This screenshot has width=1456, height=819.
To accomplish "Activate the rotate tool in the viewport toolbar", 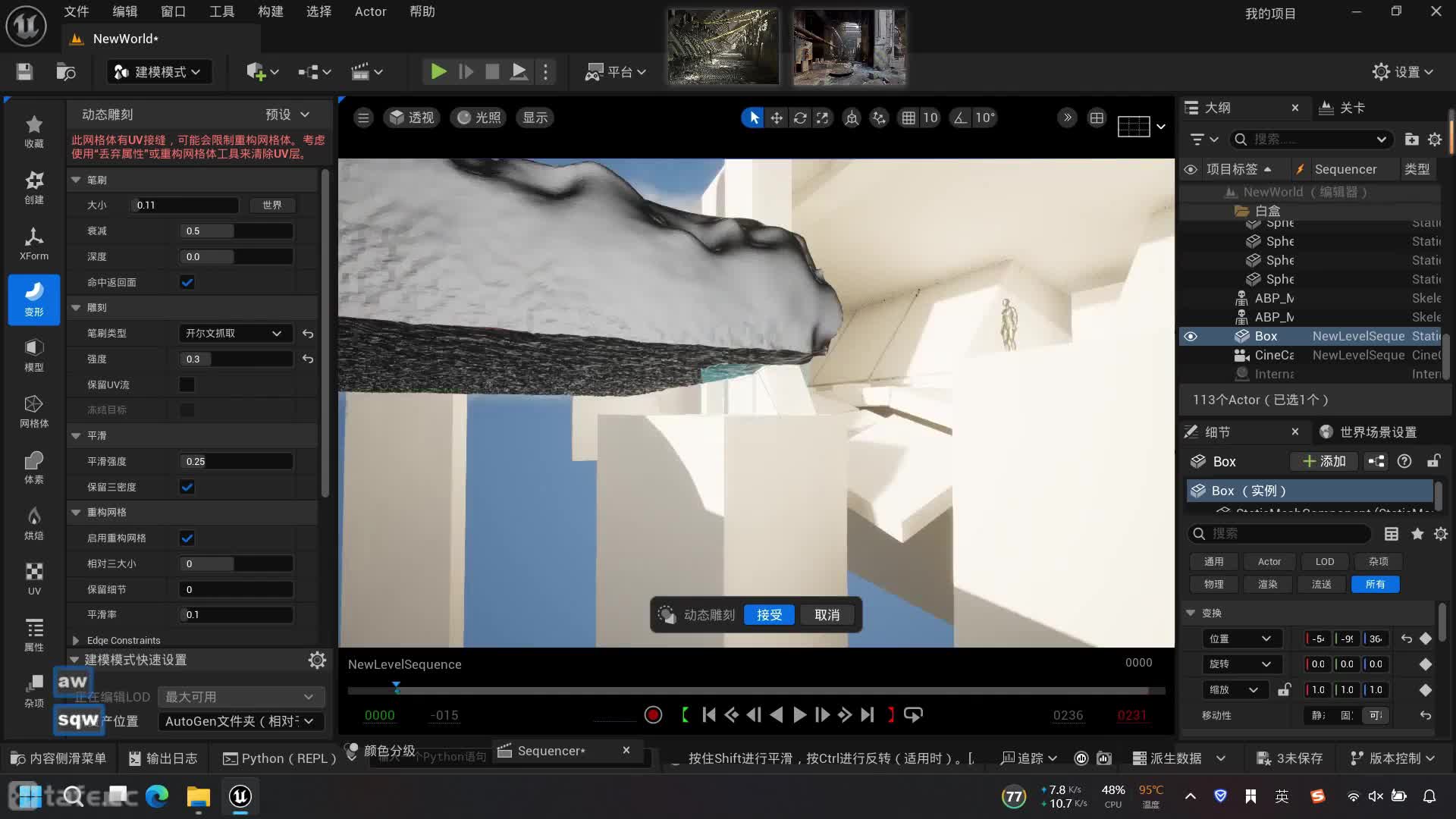I will (x=800, y=118).
